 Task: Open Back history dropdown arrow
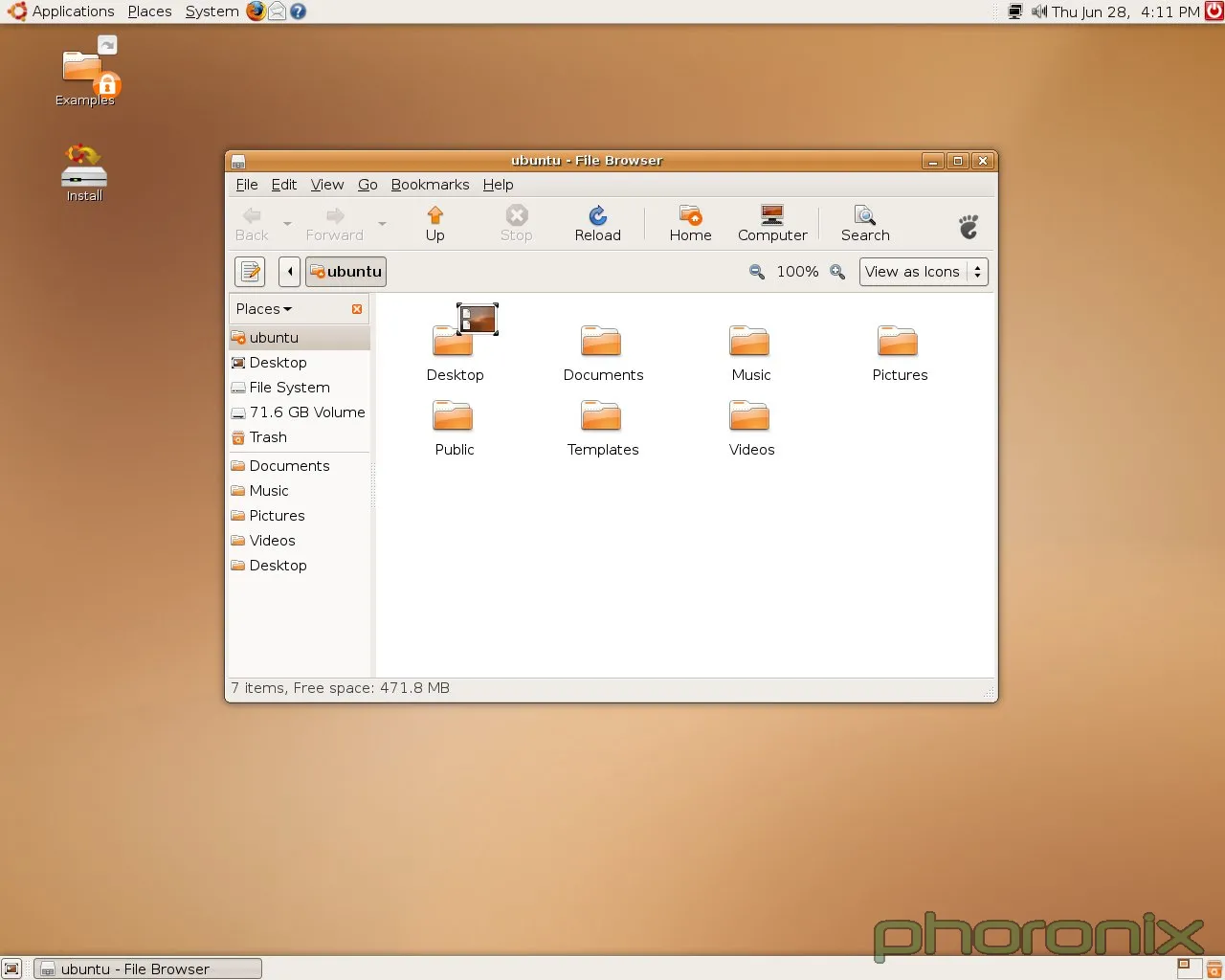tap(287, 224)
